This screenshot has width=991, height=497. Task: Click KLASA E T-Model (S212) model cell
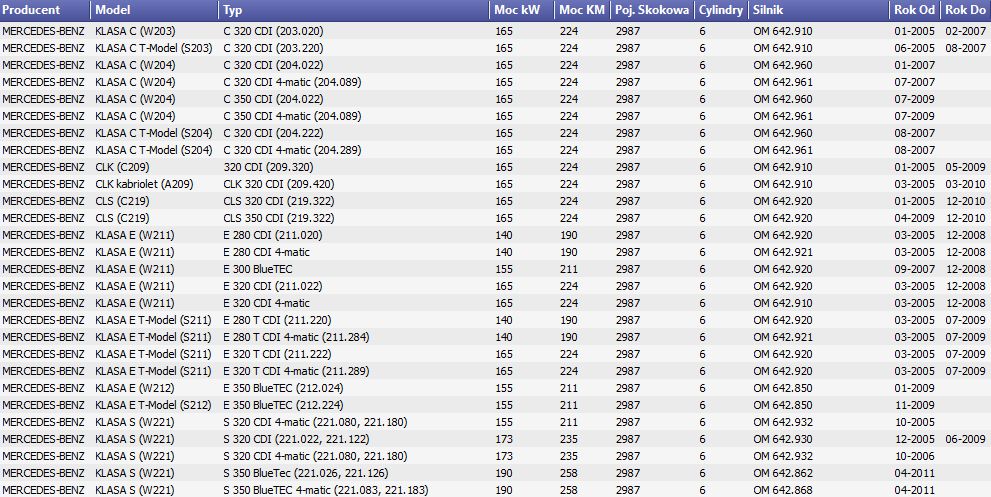(x=153, y=405)
